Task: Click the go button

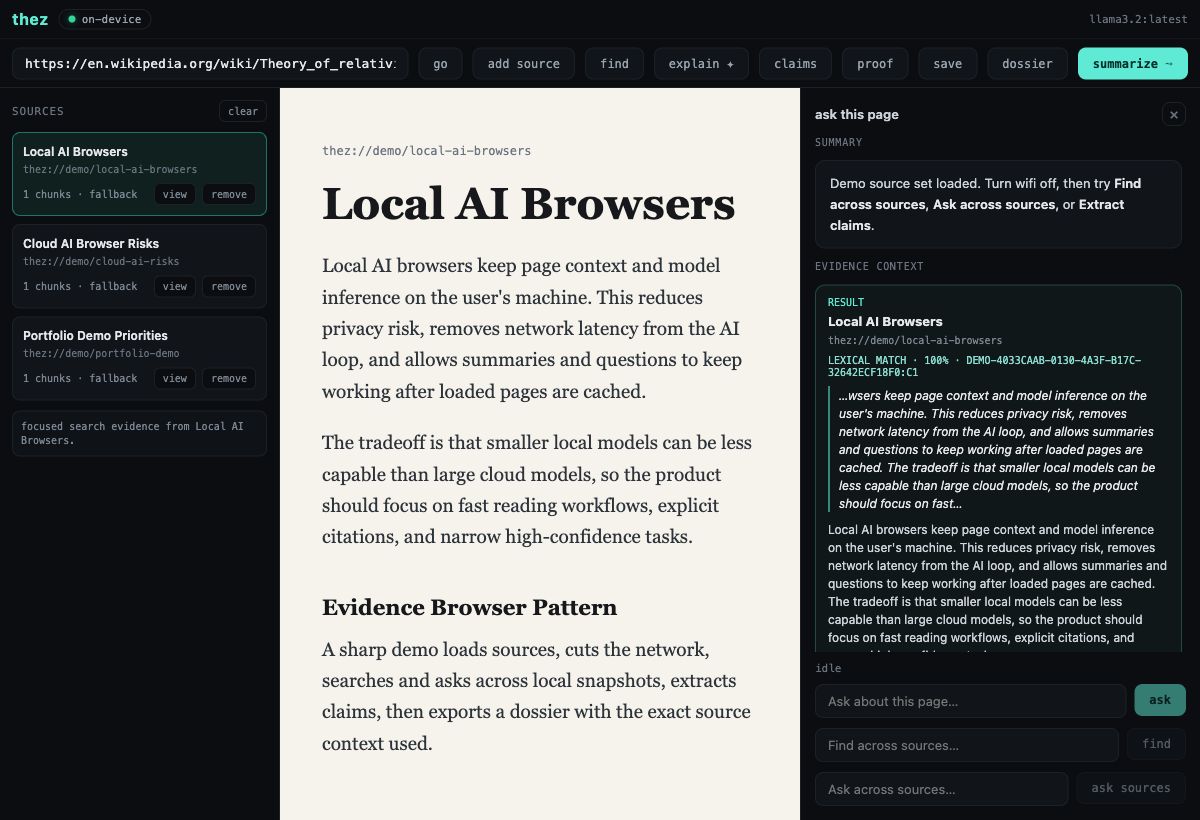Action: pyautogui.click(x=440, y=63)
